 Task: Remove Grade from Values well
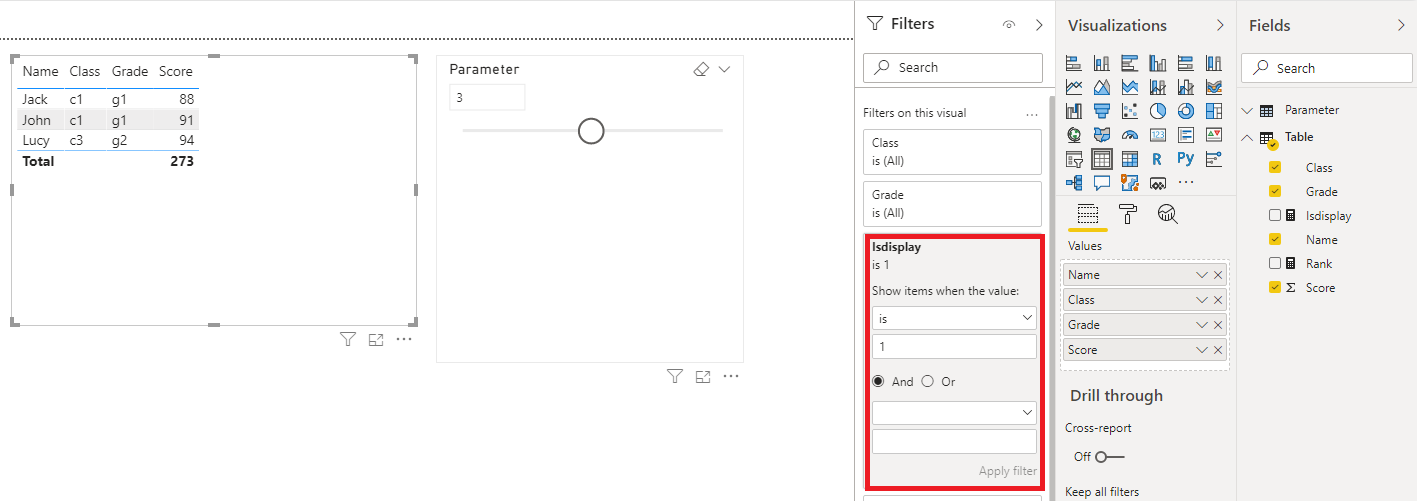(1218, 325)
